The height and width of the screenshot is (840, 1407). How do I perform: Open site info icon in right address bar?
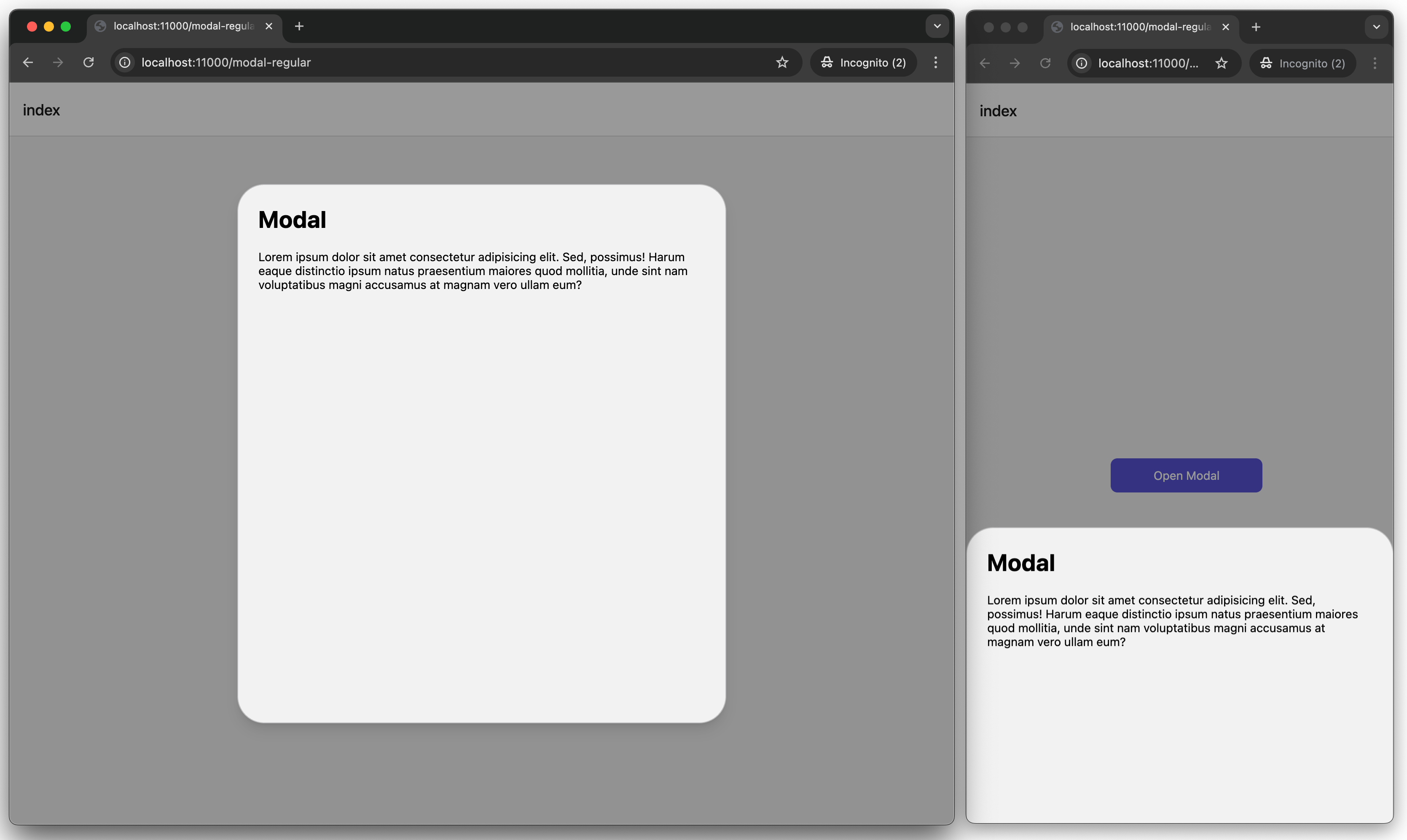(1082, 63)
